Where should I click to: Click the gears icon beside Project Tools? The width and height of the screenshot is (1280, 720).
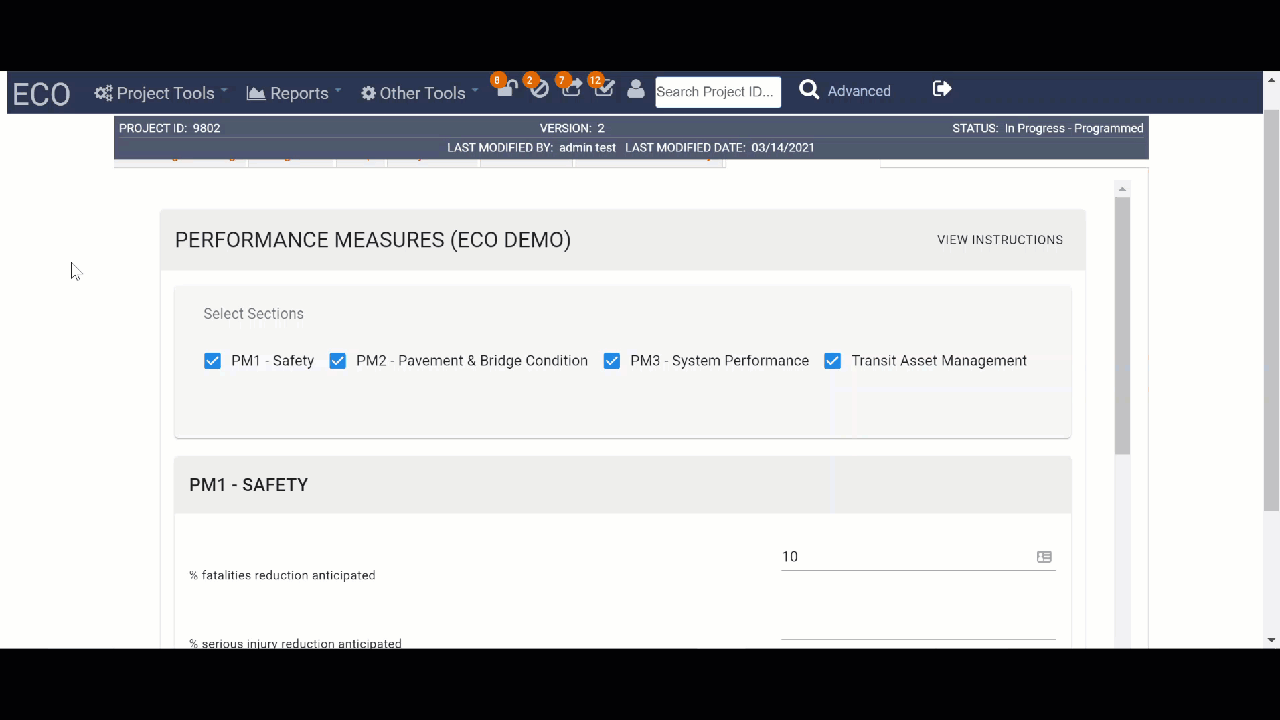click(103, 93)
